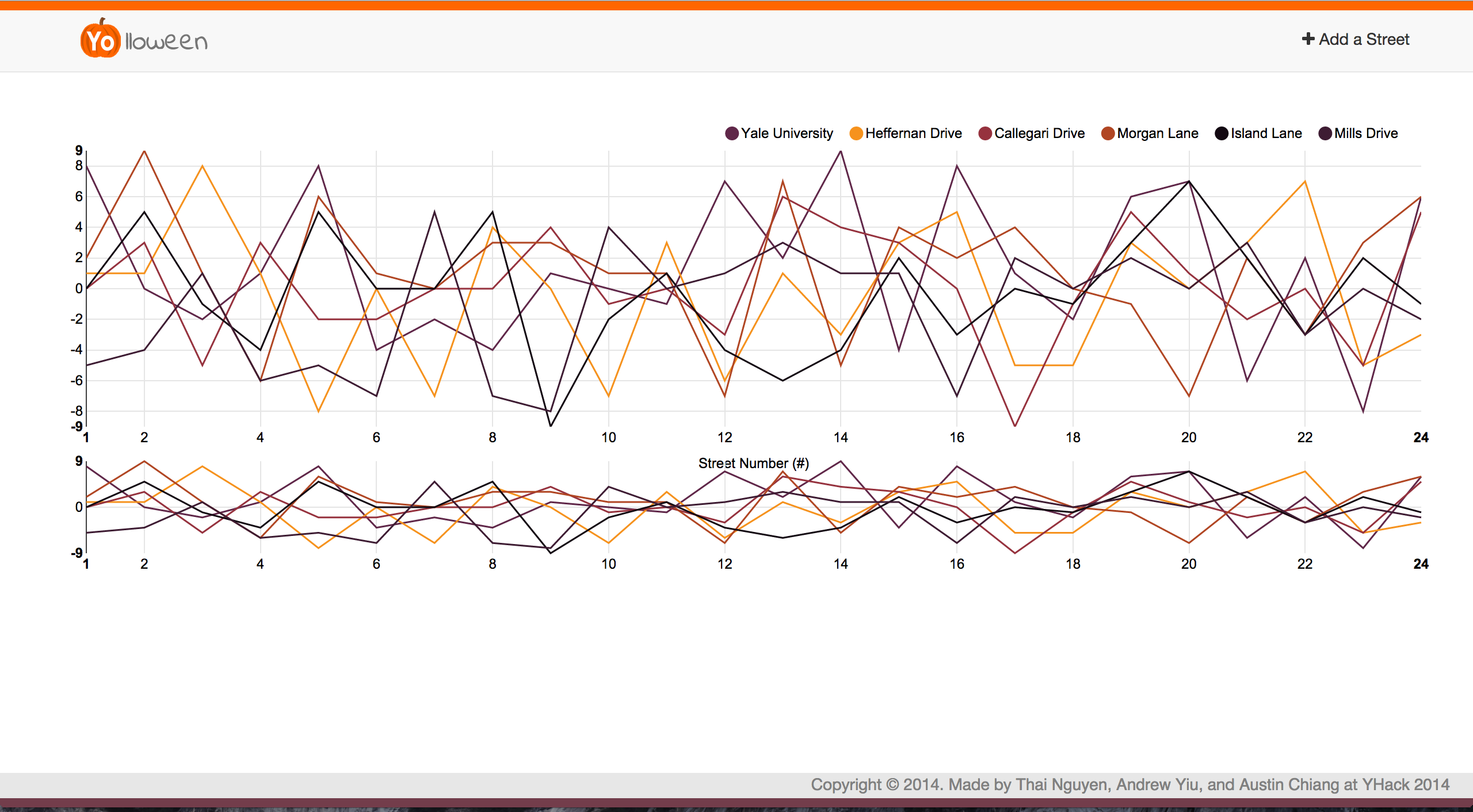Click the plus icon beside Add a Street
The image size is (1473, 812).
coord(1308,39)
